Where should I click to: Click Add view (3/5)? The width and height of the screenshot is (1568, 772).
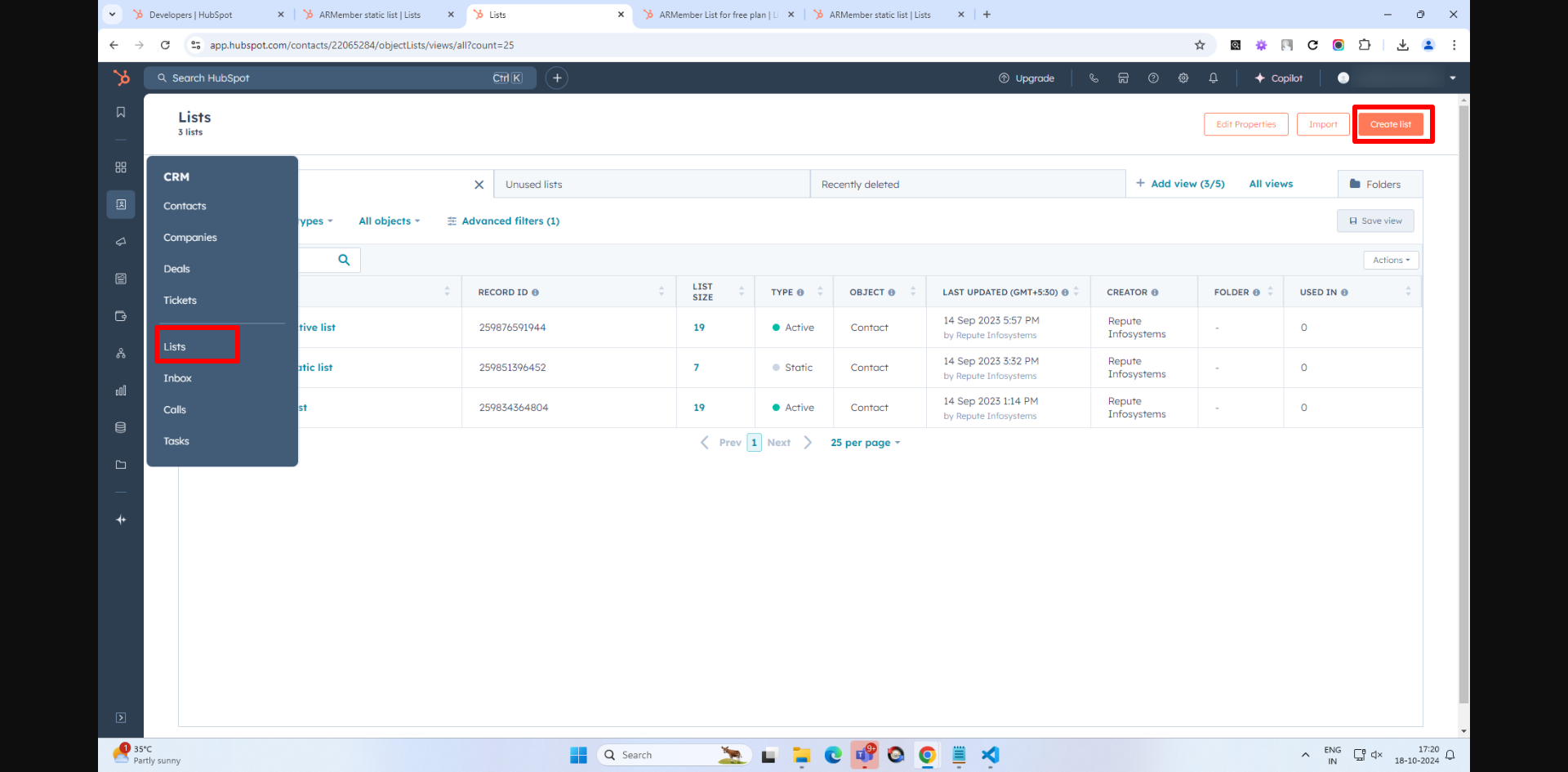click(x=1180, y=184)
